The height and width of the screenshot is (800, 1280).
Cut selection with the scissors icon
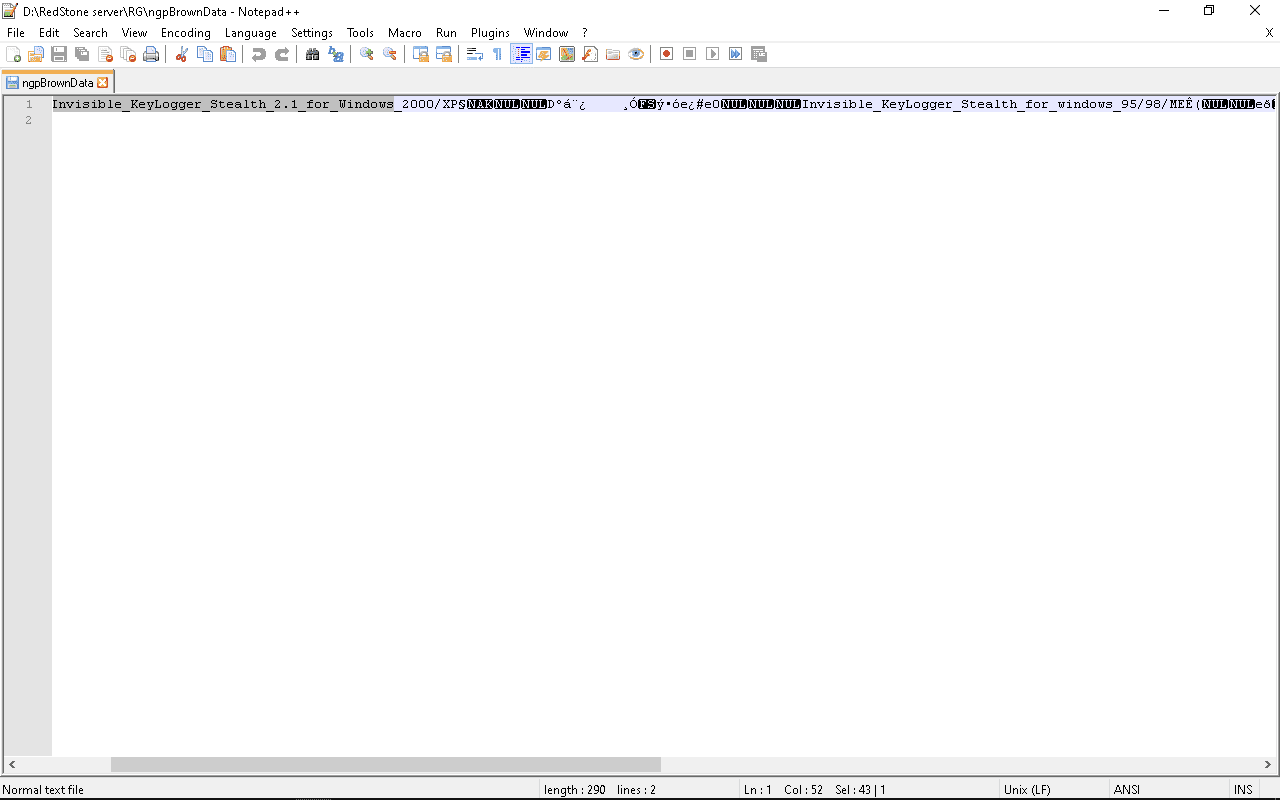182,54
